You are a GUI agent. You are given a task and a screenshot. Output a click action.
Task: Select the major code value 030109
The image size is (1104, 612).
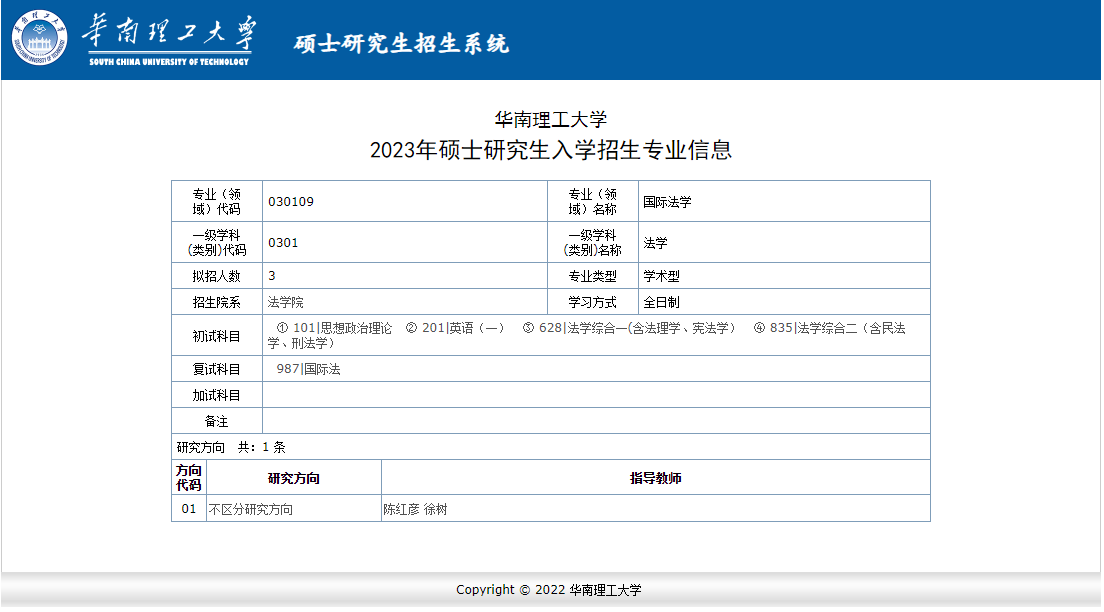point(291,202)
